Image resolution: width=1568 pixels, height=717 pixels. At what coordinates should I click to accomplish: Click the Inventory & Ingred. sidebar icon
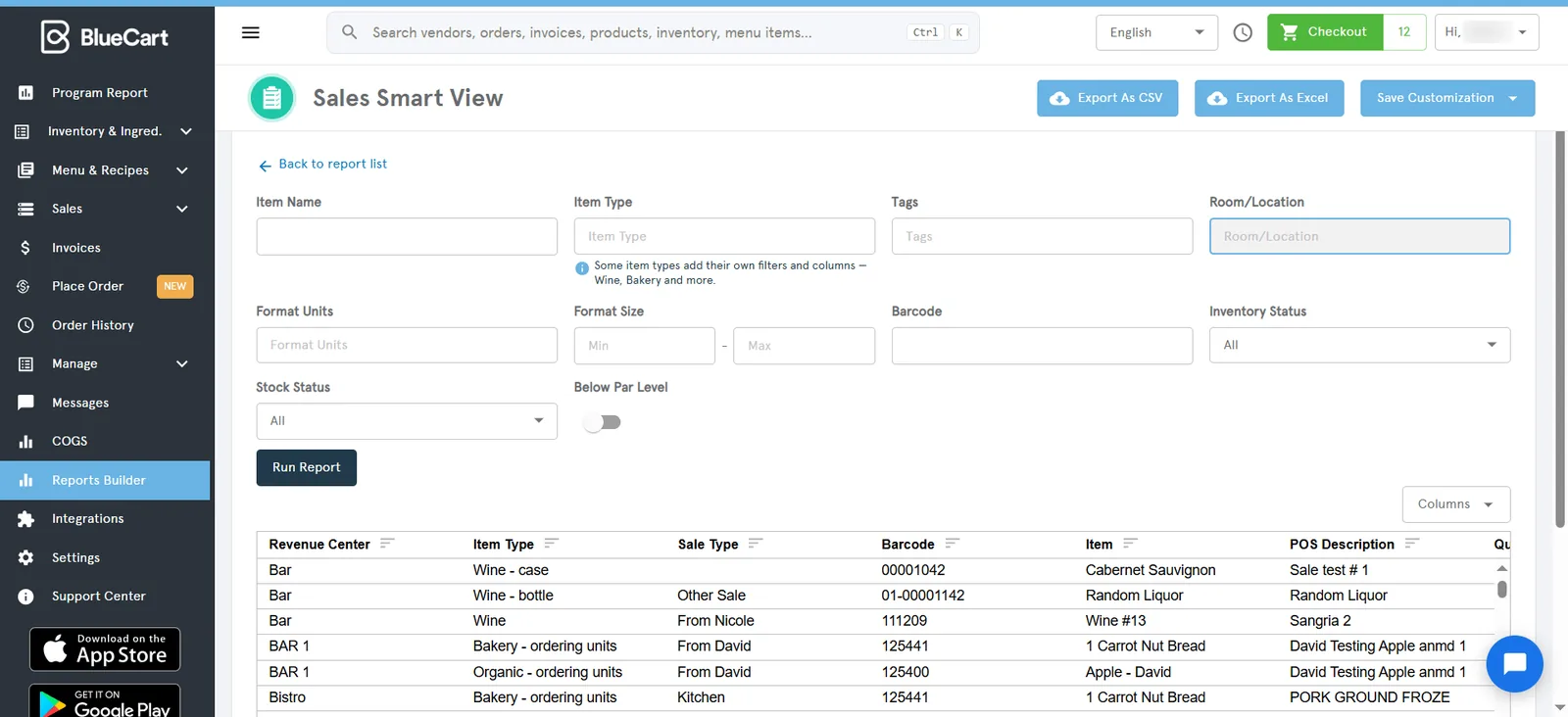(x=23, y=131)
